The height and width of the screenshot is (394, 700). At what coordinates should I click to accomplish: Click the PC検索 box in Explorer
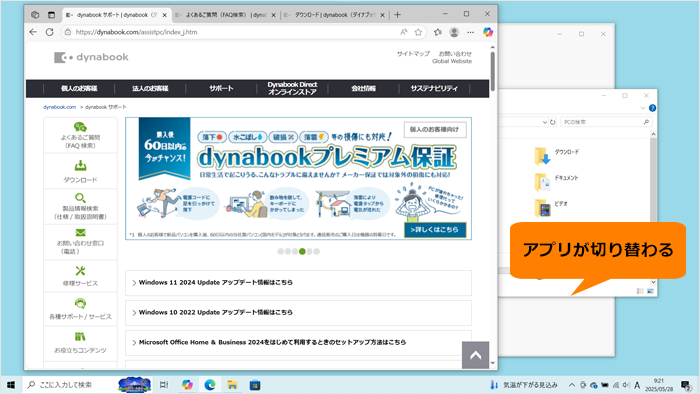tap(606, 122)
